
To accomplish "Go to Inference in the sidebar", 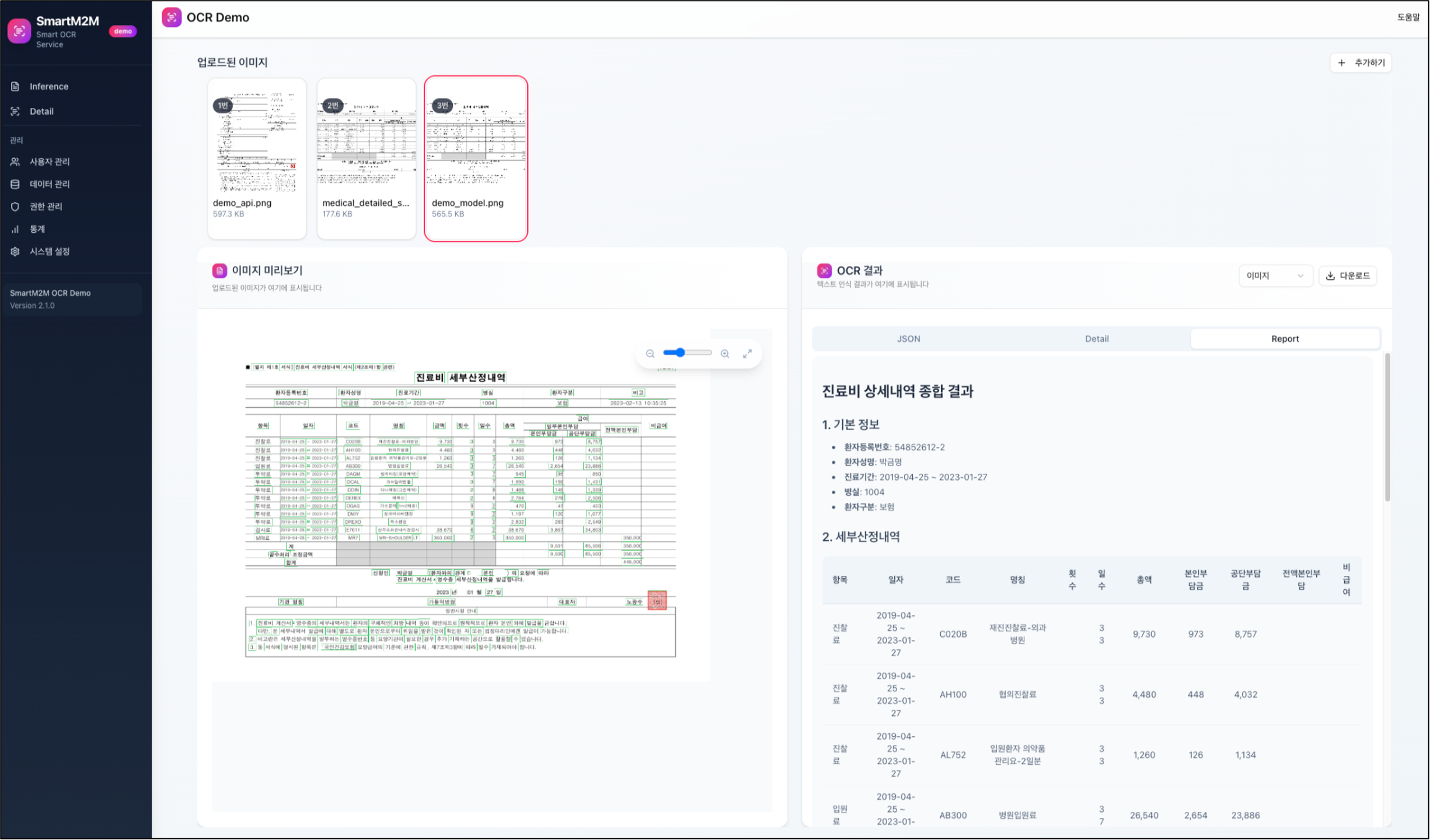I will pos(49,86).
